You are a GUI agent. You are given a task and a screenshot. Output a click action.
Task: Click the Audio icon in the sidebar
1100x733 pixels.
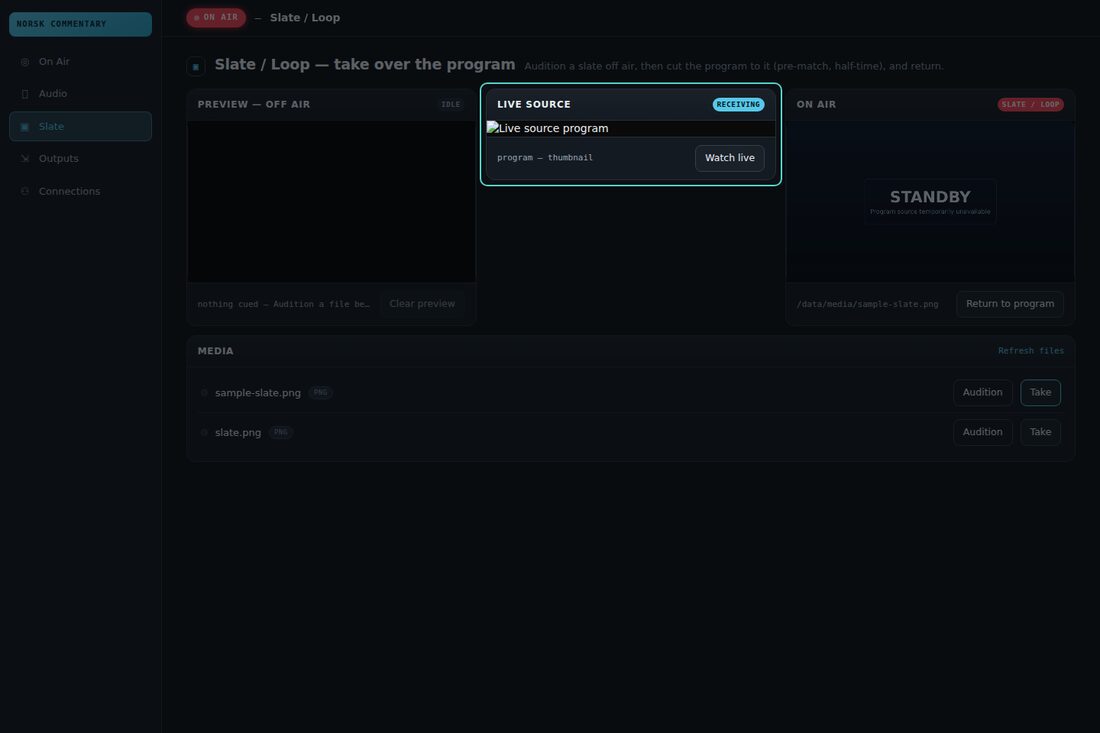point(25,94)
